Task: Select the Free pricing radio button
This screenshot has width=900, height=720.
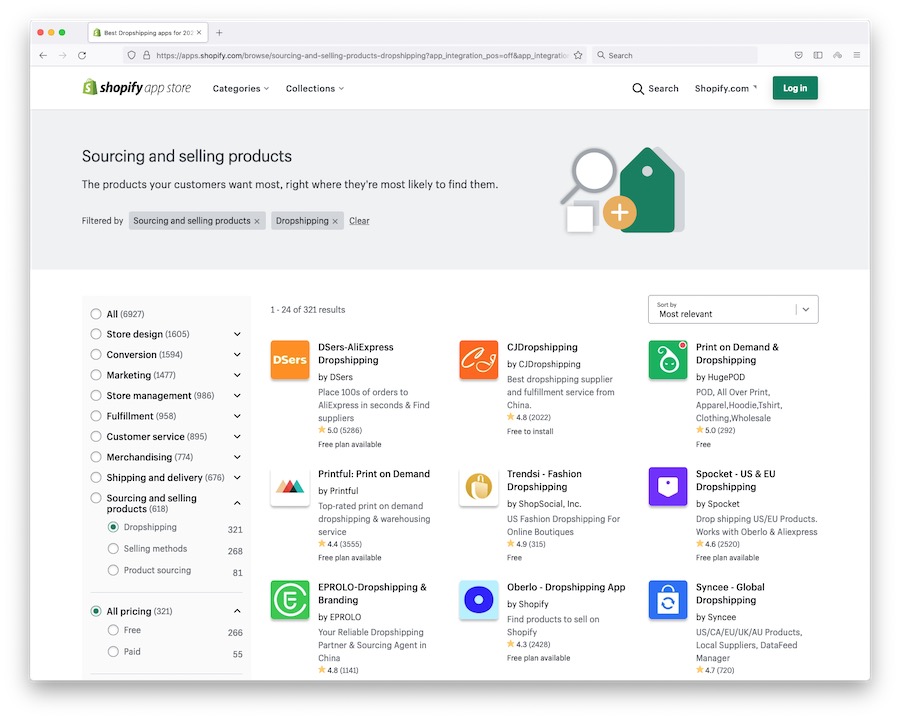Action: pos(113,630)
